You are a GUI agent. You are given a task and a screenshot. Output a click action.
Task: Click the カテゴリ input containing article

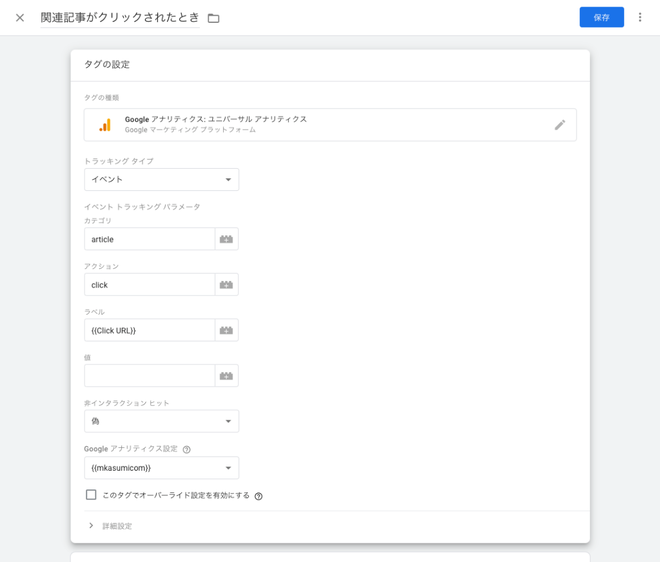tap(149, 240)
